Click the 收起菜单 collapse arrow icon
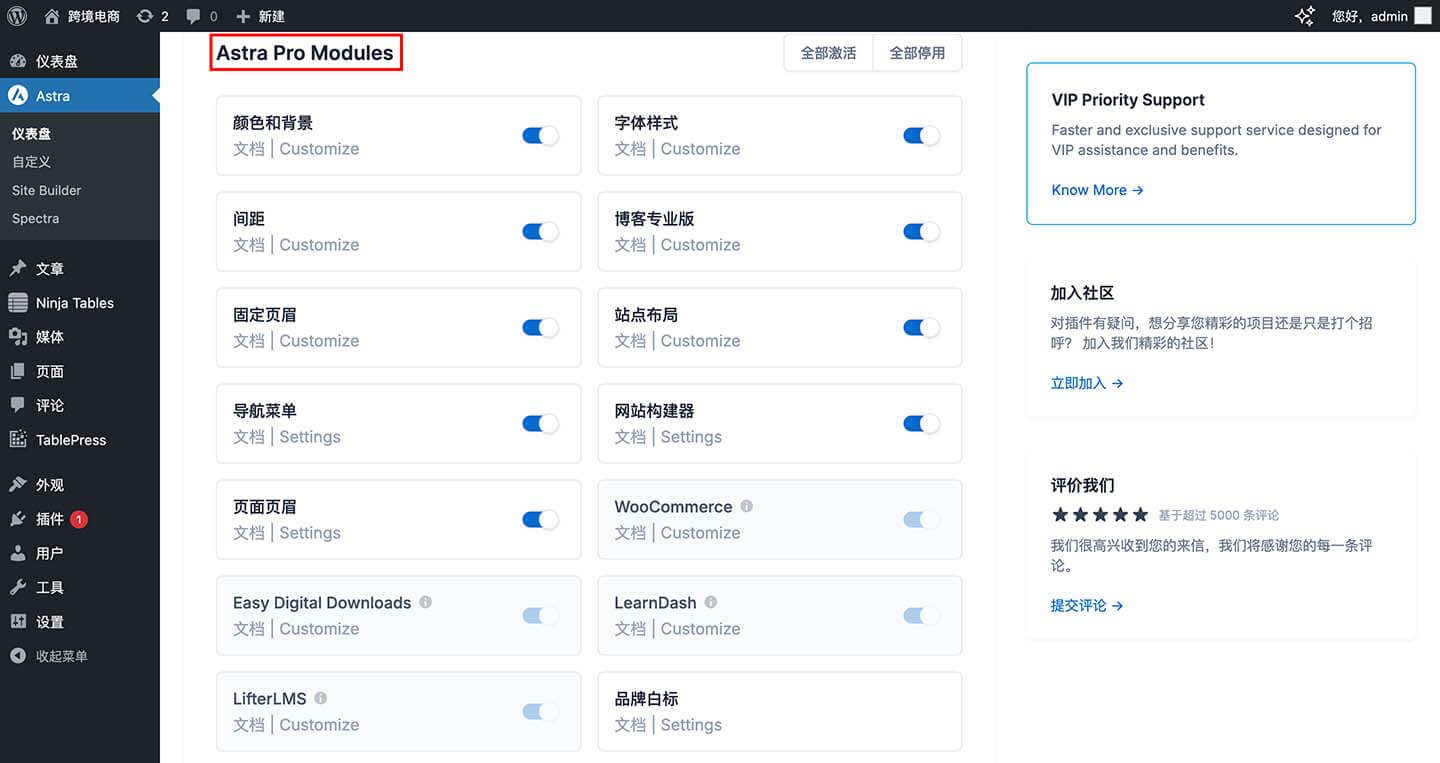Screen dimensions: 1440x763 pos(18,656)
